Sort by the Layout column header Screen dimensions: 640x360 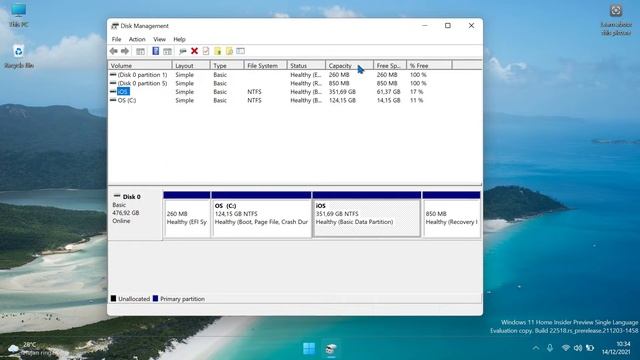tap(191, 65)
